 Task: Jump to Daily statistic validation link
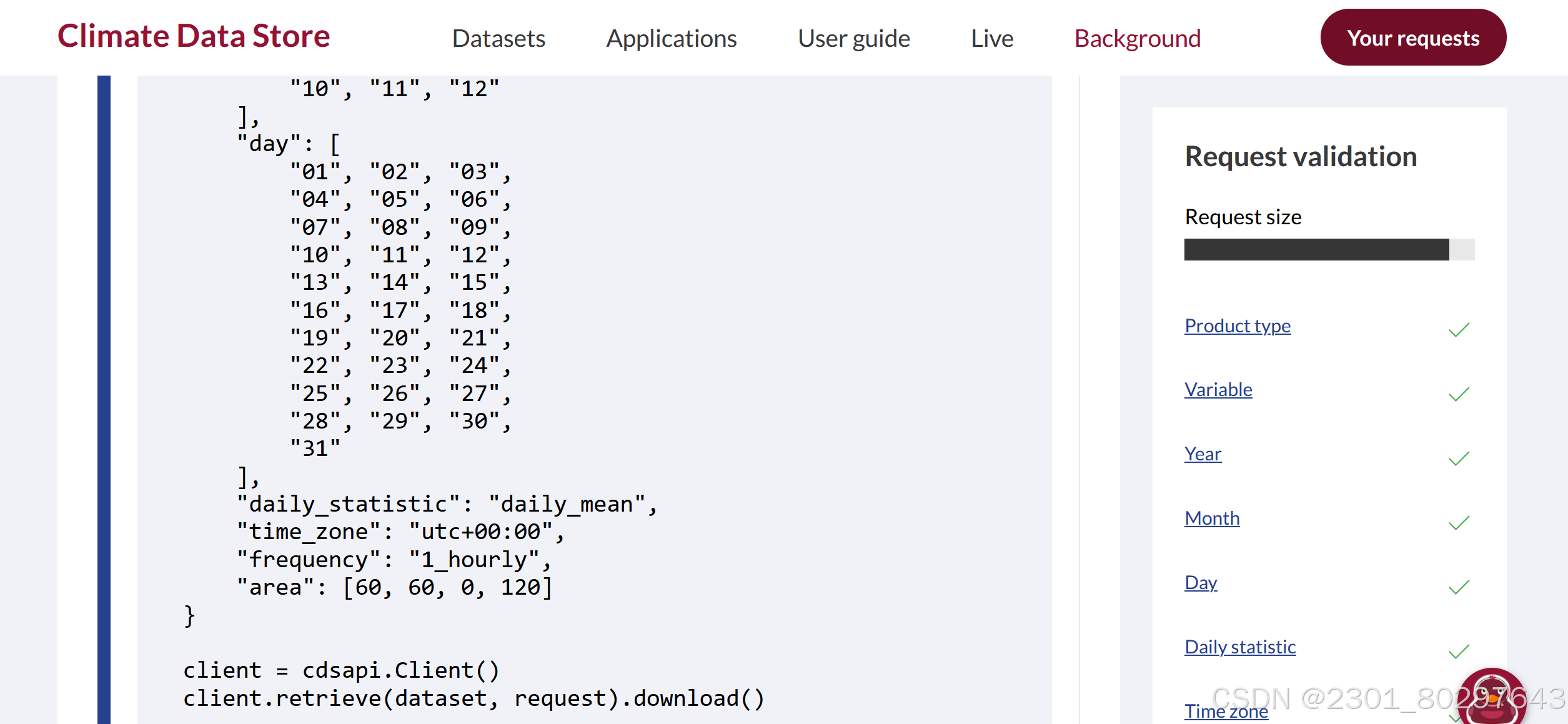pyautogui.click(x=1240, y=647)
